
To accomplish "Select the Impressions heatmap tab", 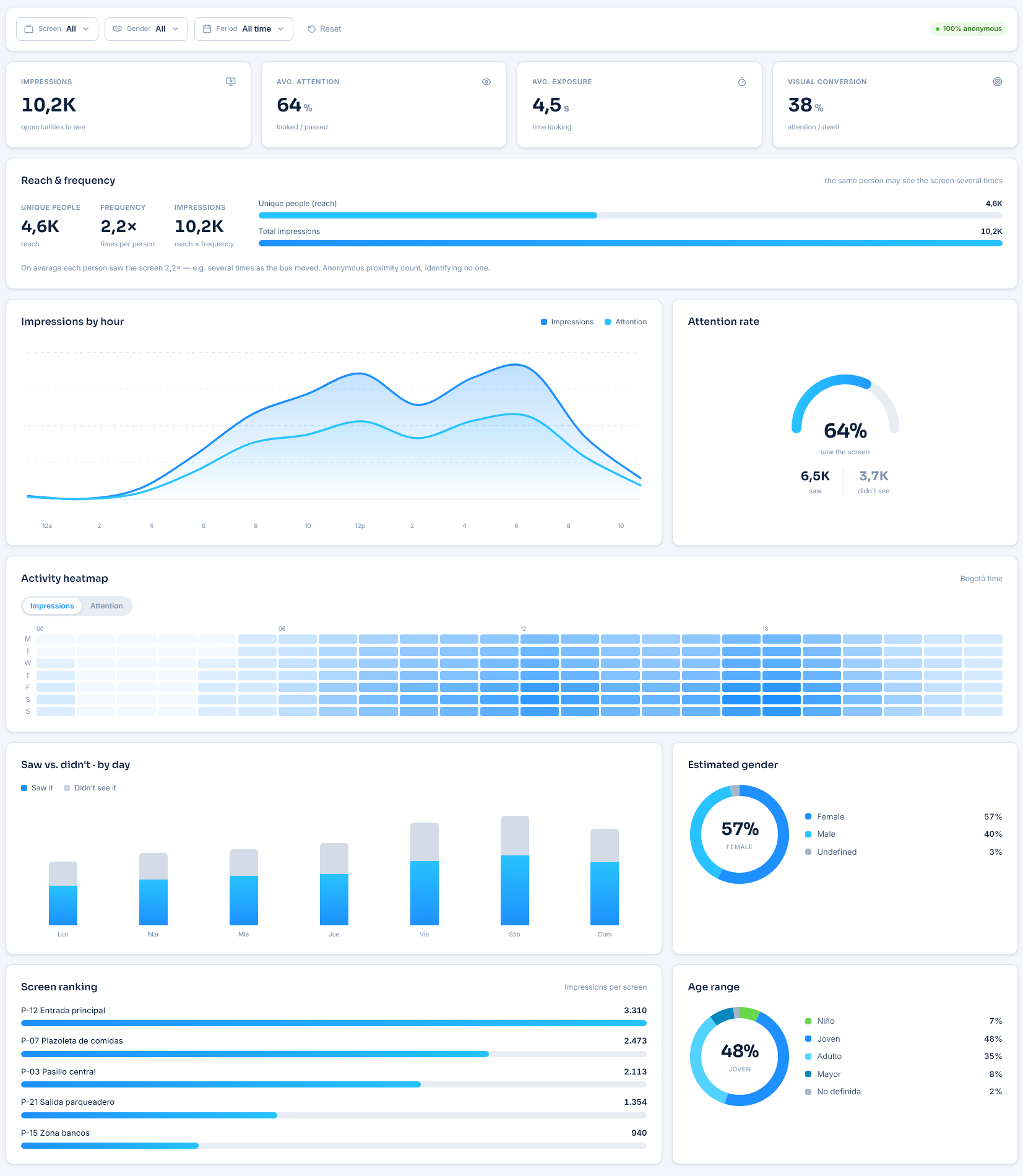I will tap(52, 606).
